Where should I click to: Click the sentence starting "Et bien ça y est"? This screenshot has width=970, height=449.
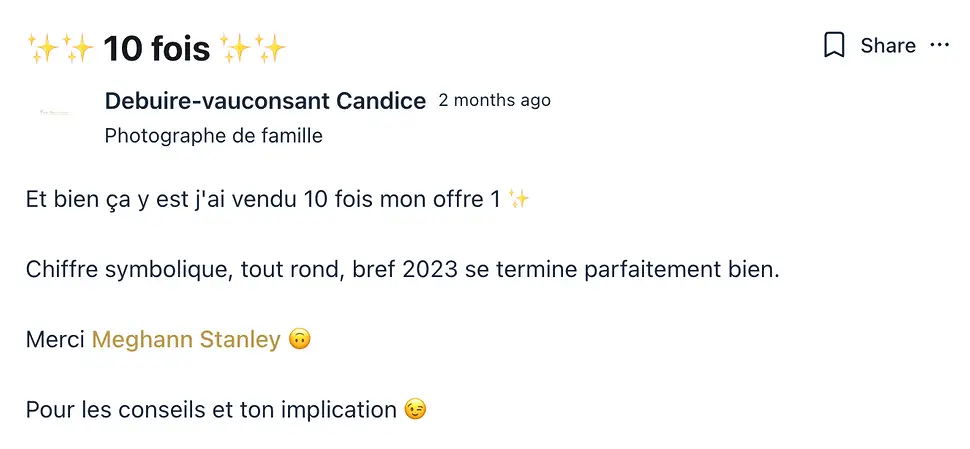pos(278,200)
